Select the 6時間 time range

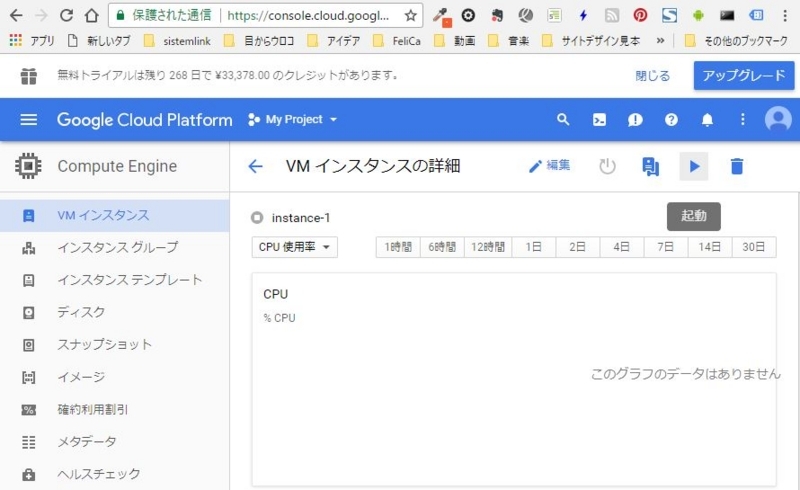442,247
